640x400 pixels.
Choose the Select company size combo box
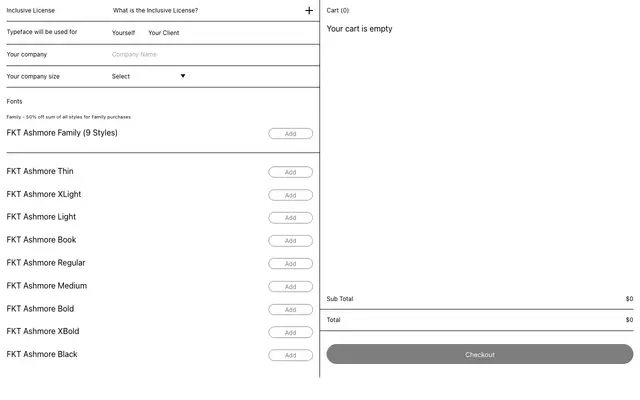click(x=149, y=76)
